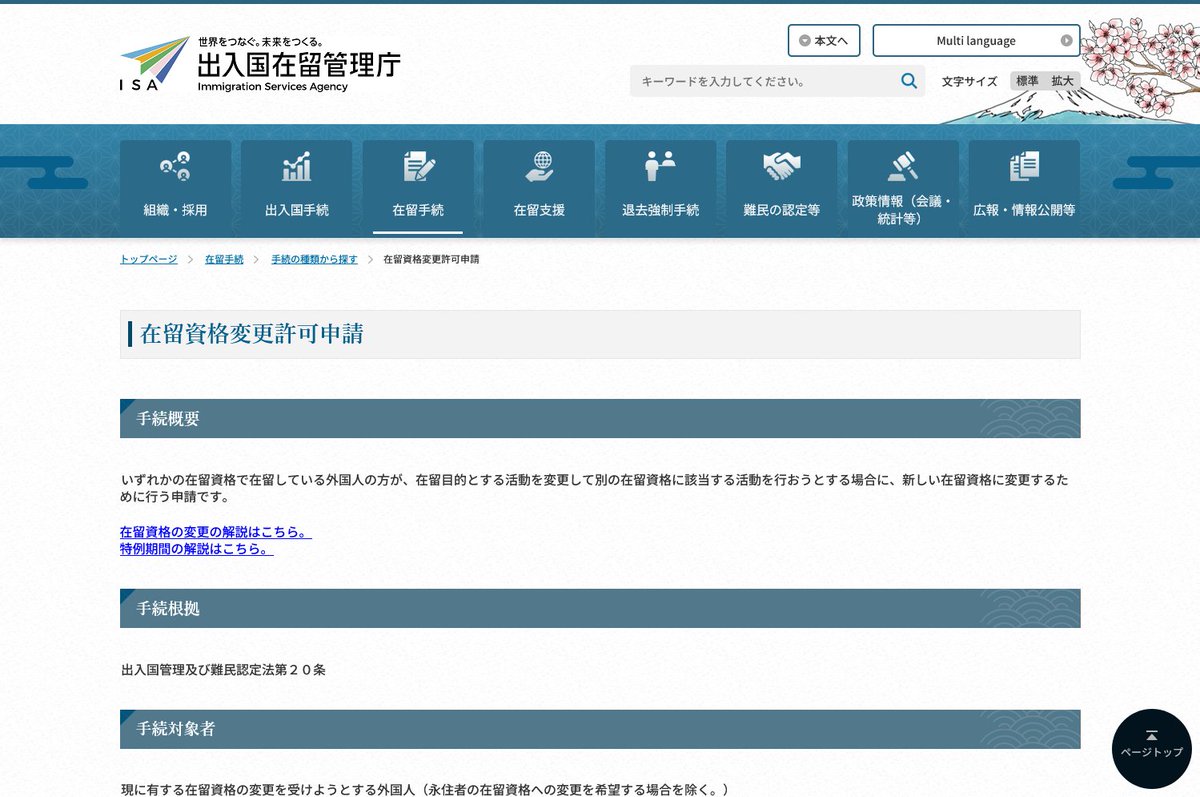Viewport: 1200px width, 797px height.
Task: Click the 手続根拠 section heading
Action: coord(168,609)
